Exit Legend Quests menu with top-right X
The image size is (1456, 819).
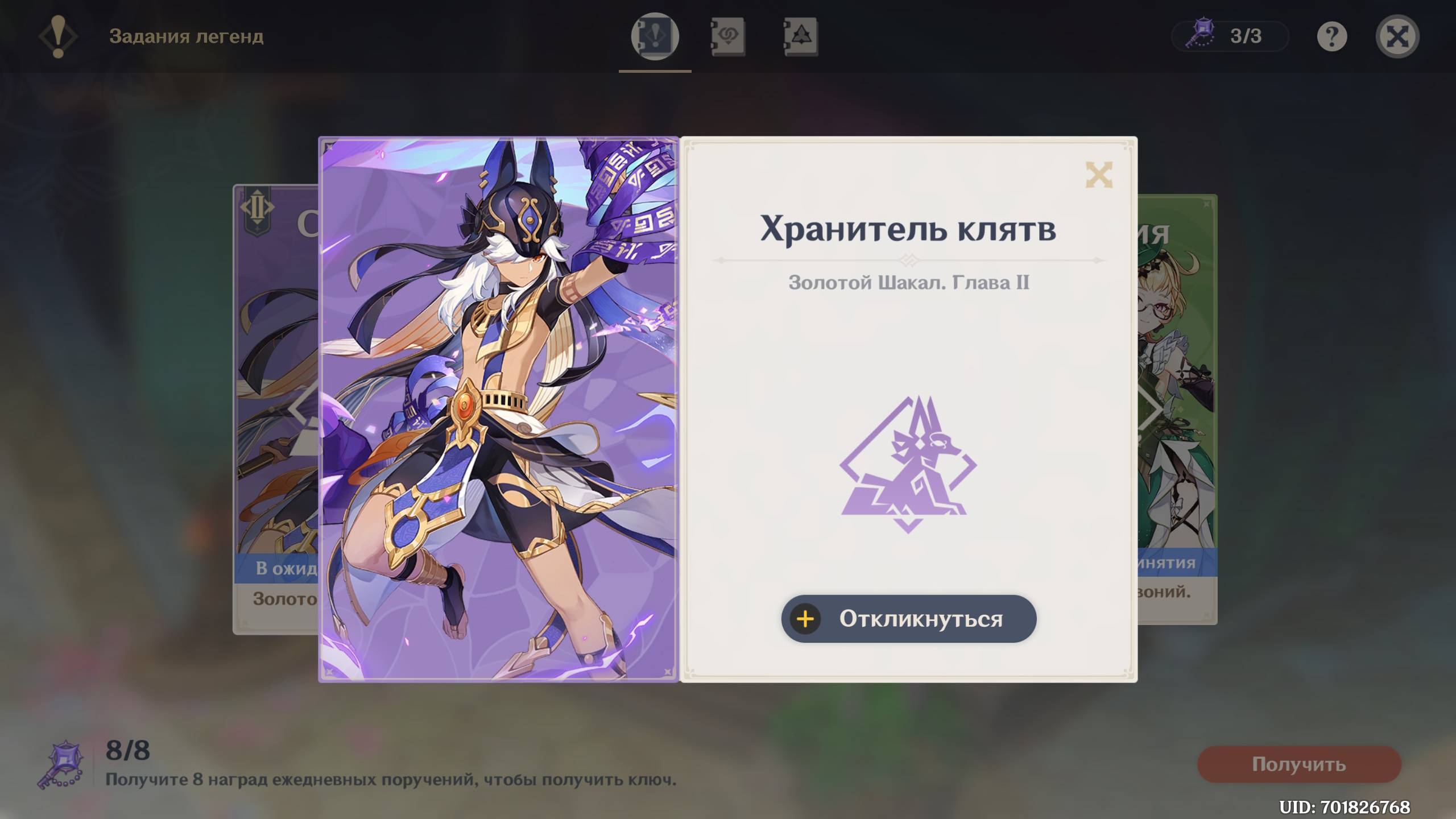[x=1397, y=36]
